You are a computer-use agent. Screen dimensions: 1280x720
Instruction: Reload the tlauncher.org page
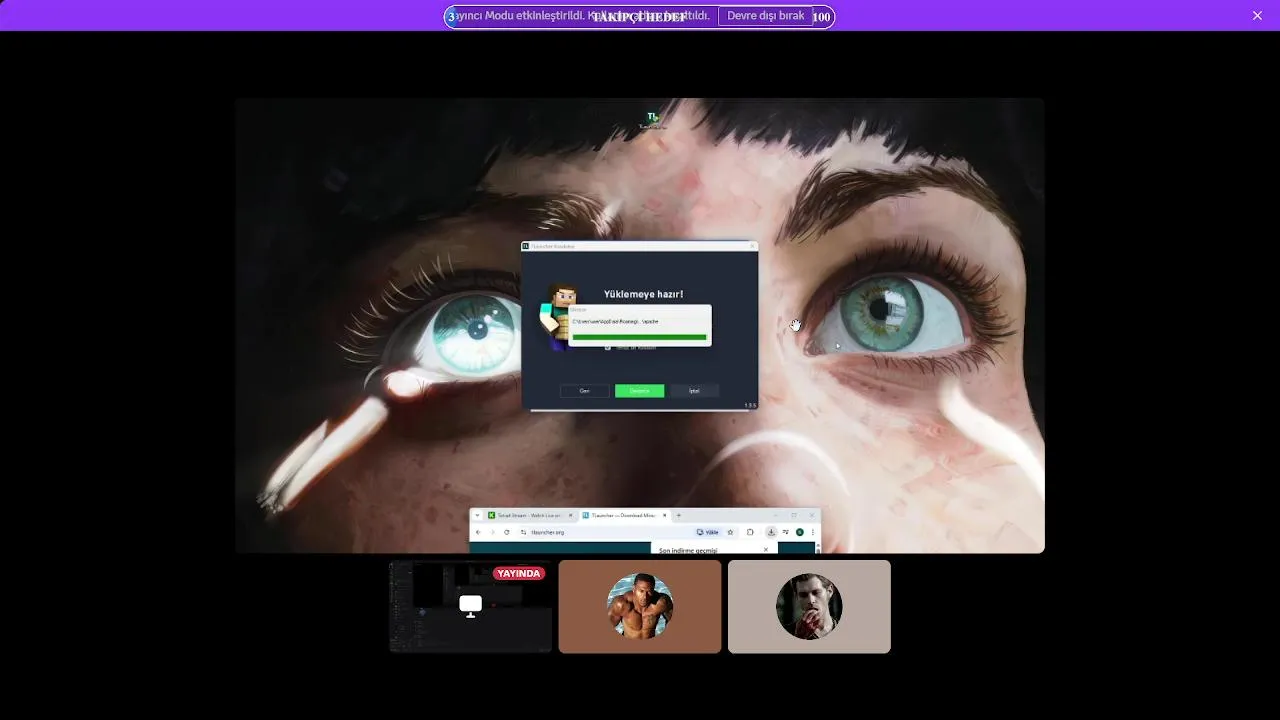pos(507,532)
